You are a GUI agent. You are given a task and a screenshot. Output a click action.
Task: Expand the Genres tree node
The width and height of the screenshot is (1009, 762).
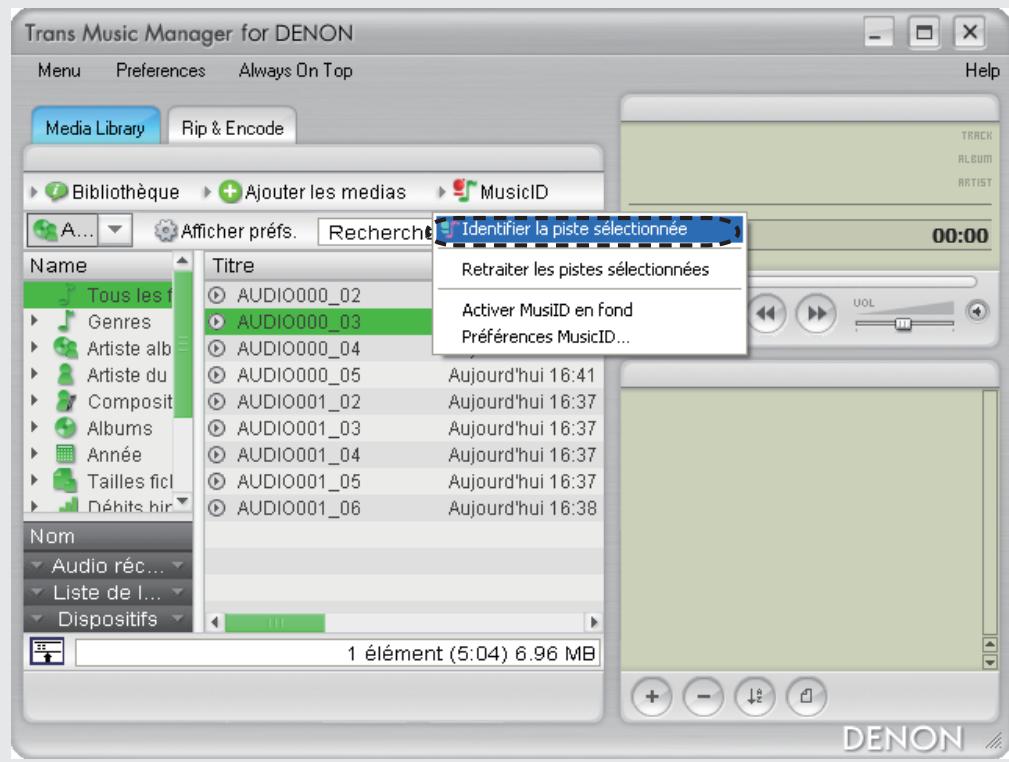[35, 321]
